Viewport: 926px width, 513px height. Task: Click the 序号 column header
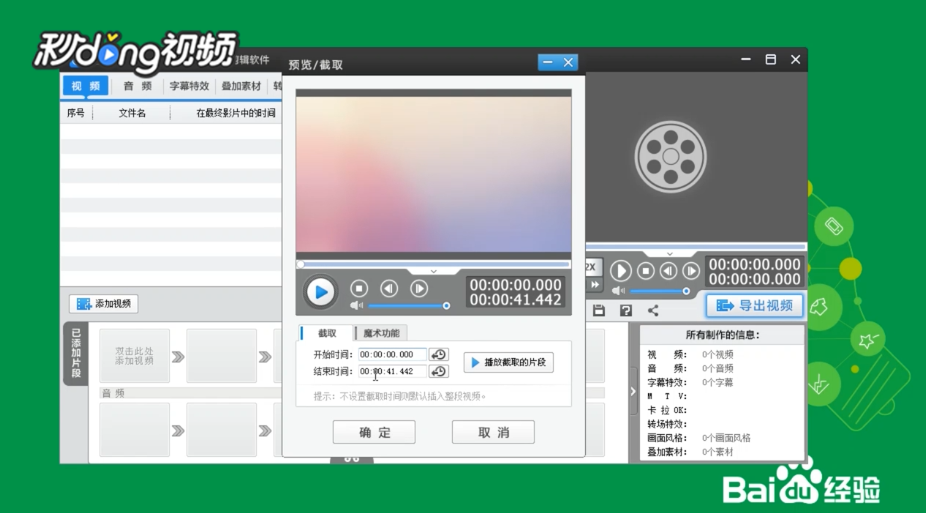pyautogui.click(x=76, y=113)
